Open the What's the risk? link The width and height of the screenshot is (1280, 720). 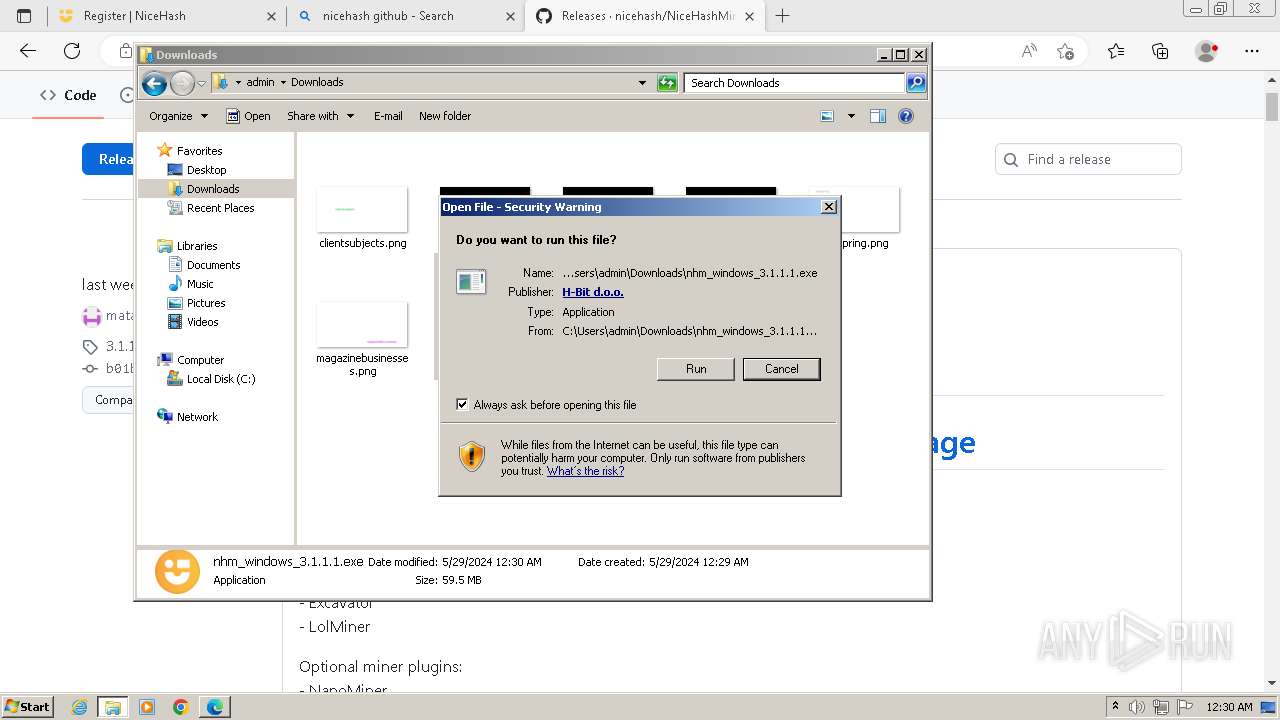pos(585,471)
